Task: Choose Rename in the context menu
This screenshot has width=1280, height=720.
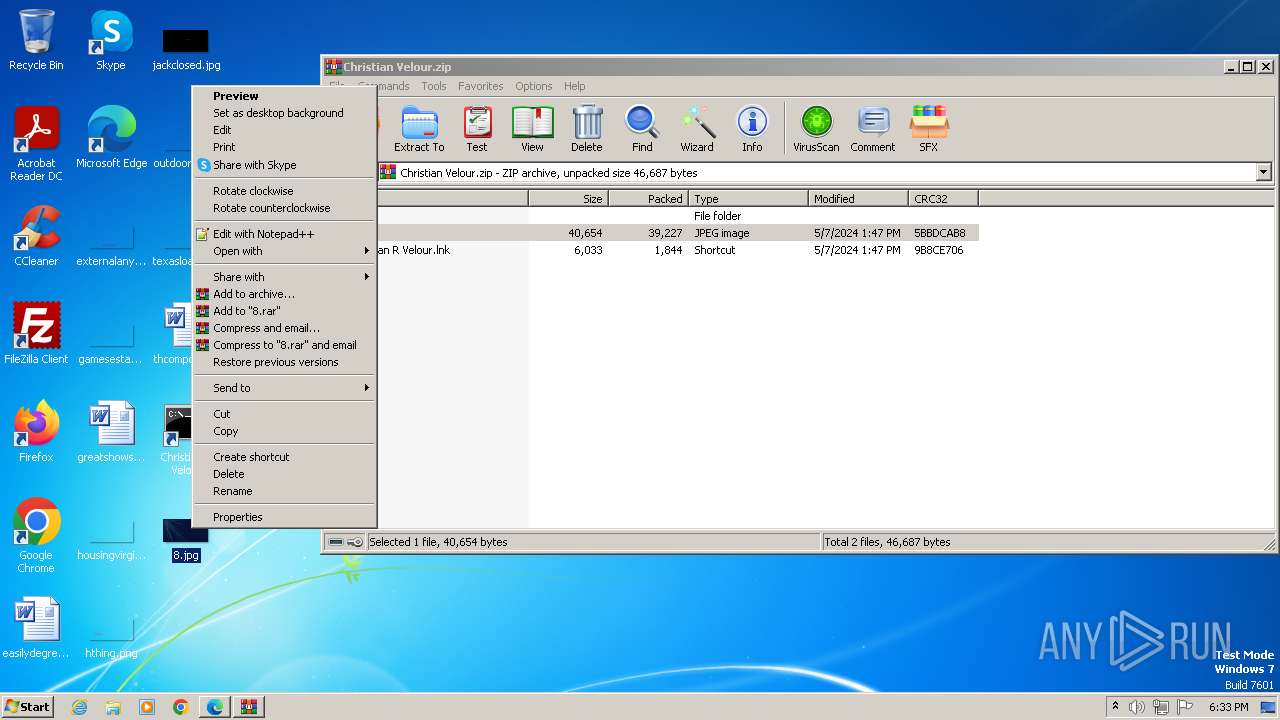Action: 284,491
